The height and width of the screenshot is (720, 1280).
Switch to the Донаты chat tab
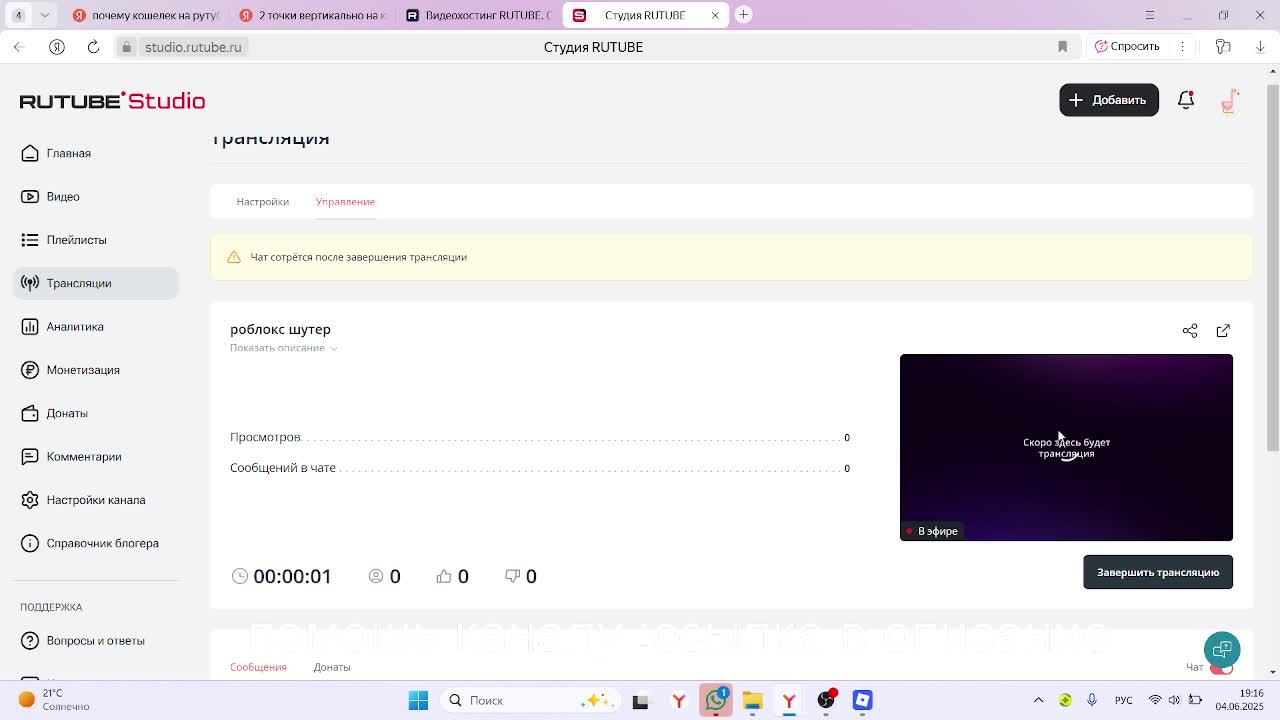pyautogui.click(x=332, y=667)
